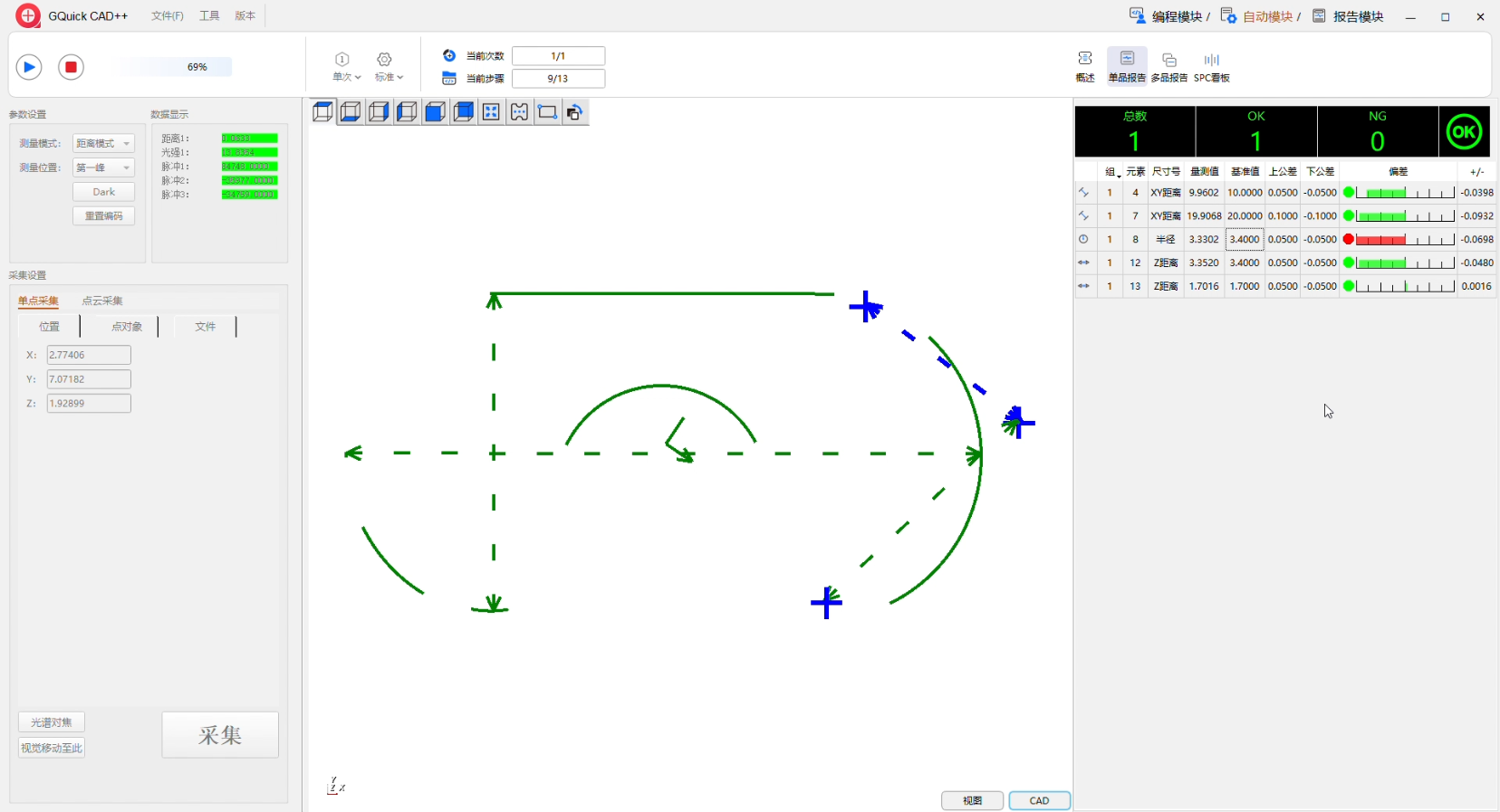Select the front face view cube icon
This screenshot has height=812, width=1500.
point(435,112)
